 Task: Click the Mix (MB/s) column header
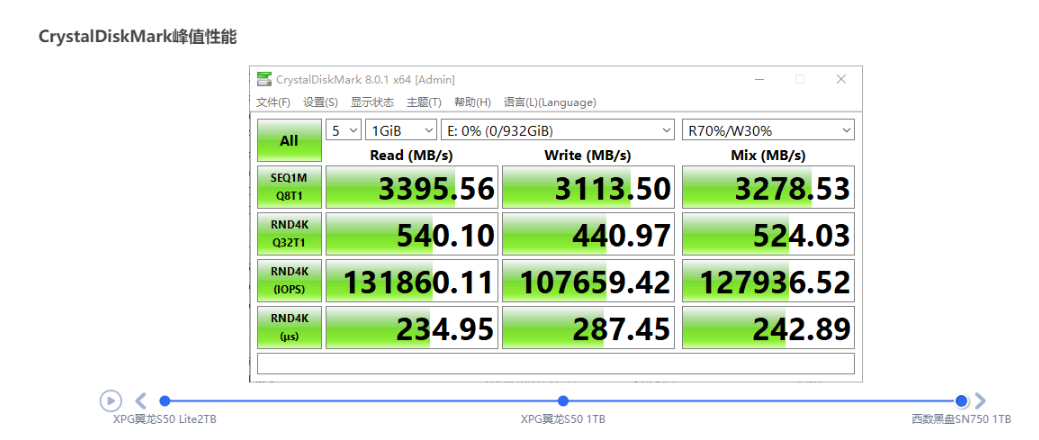(768, 155)
